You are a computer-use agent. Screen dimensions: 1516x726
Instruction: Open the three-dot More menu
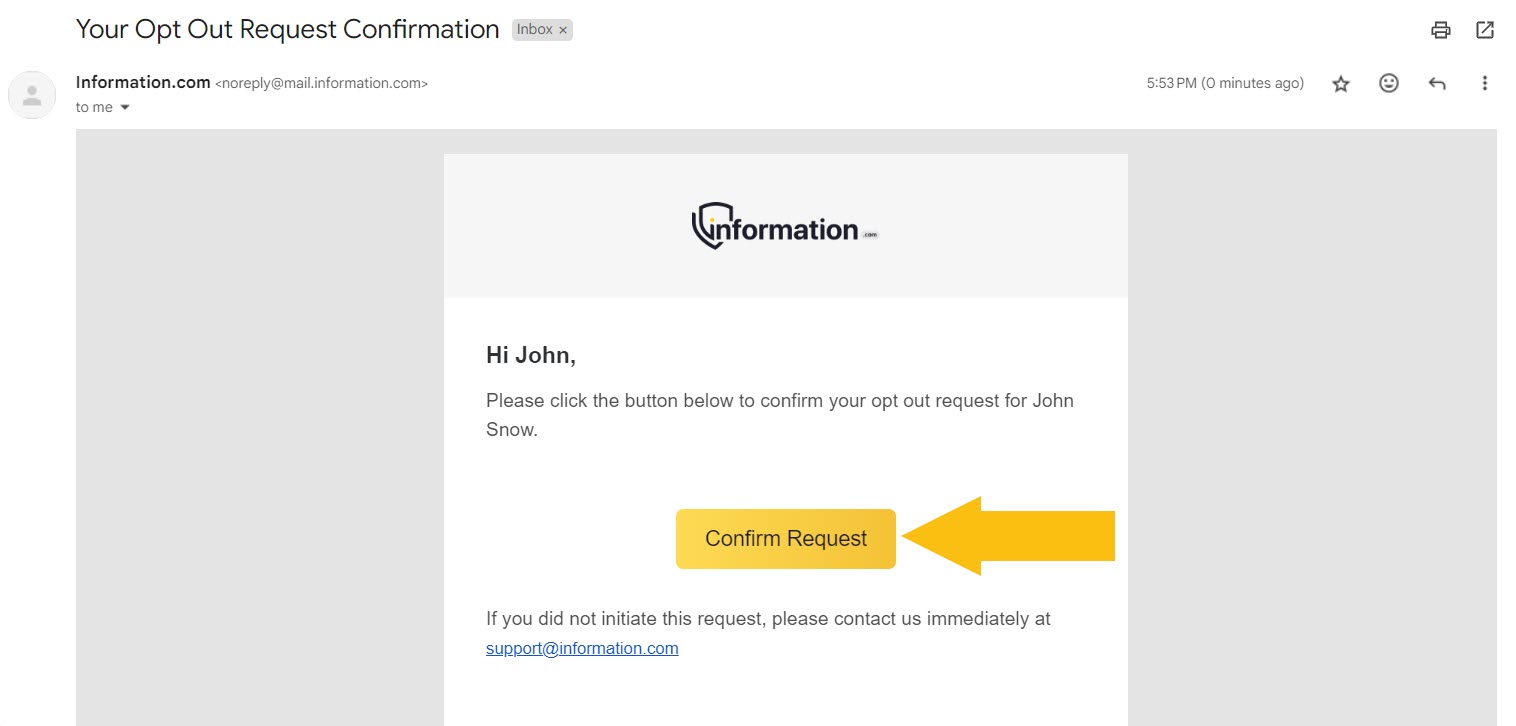tap(1485, 84)
